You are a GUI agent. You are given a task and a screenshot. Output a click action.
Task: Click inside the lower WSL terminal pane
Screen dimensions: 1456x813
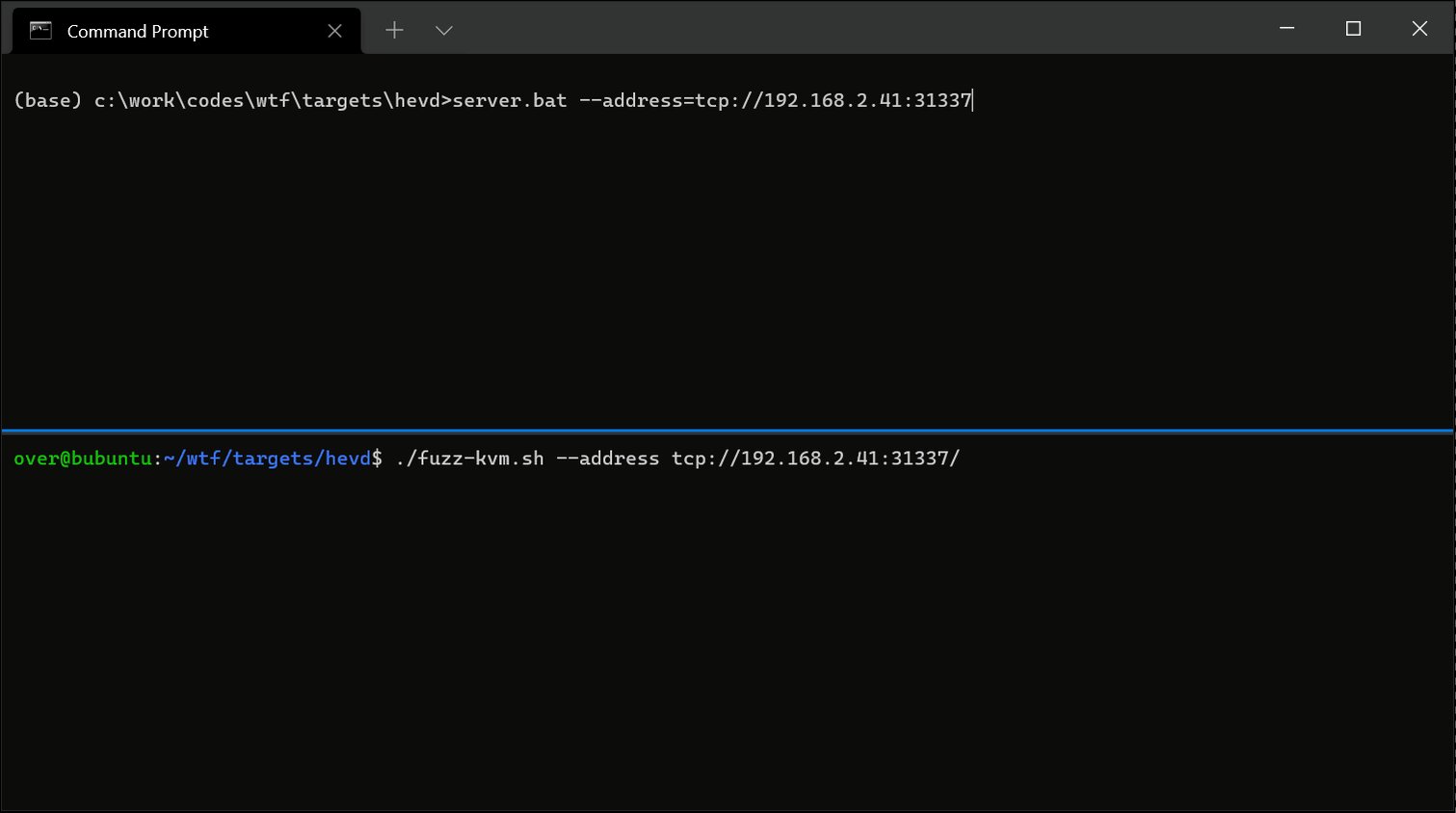(675, 626)
